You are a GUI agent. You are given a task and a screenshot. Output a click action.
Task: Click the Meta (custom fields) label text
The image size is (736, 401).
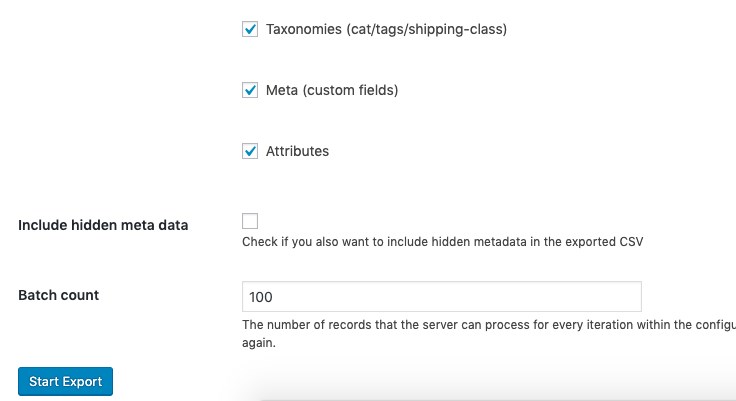tap(332, 90)
